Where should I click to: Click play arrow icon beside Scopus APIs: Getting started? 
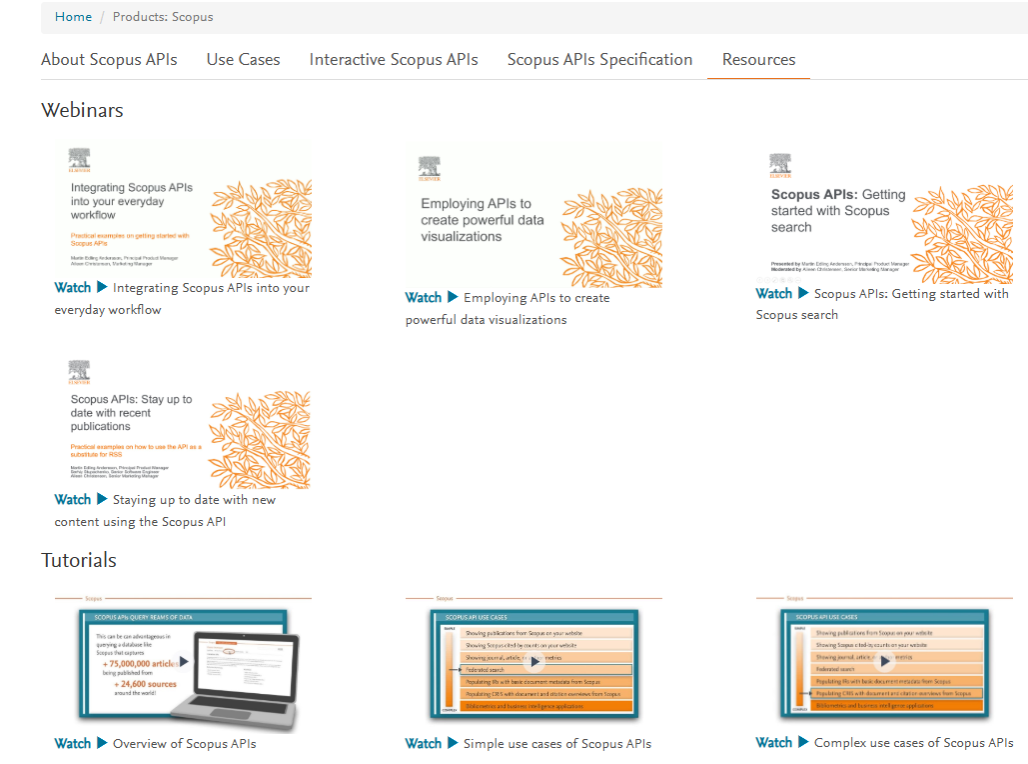point(803,293)
